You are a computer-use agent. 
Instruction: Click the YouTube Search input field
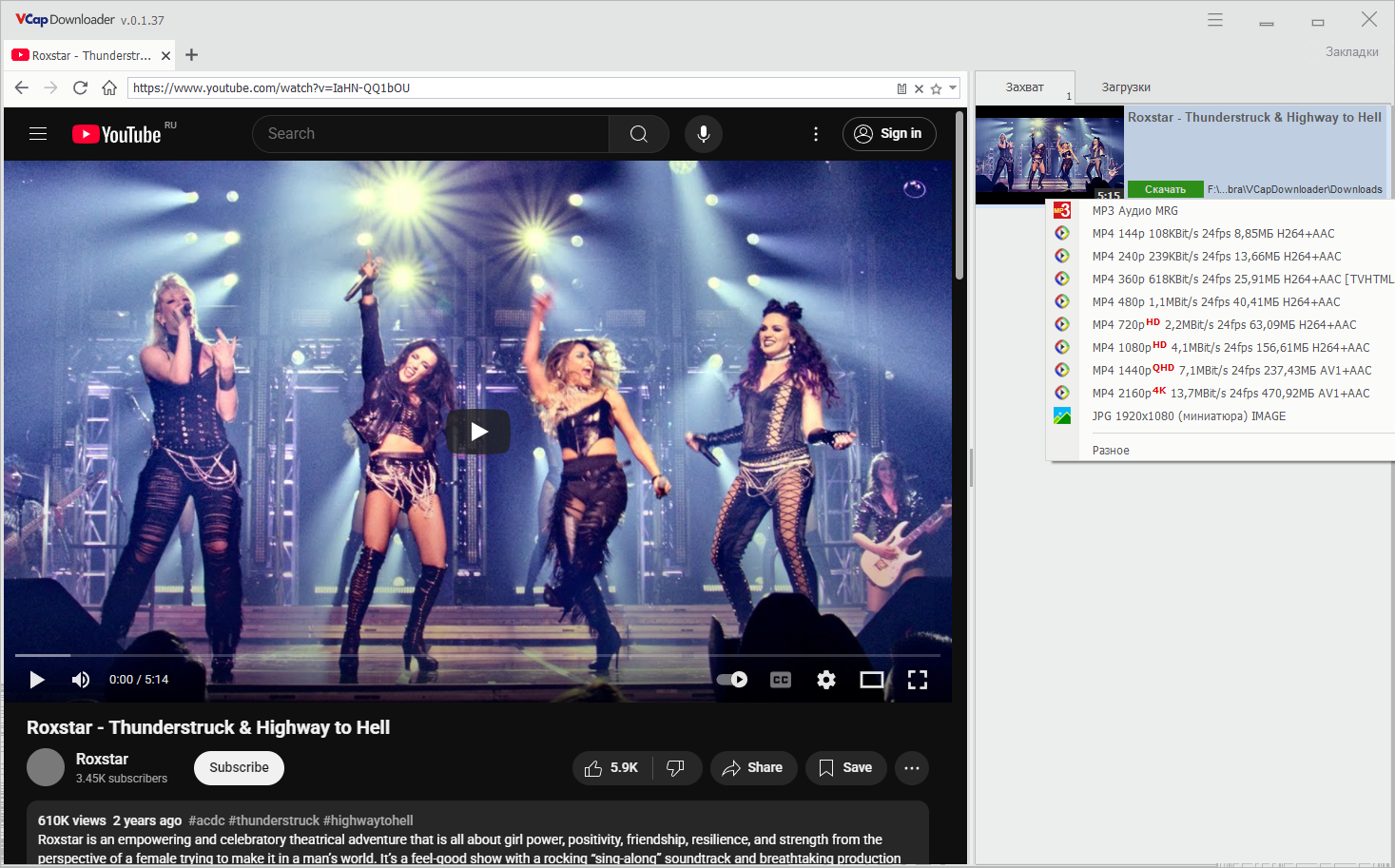(431, 134)
